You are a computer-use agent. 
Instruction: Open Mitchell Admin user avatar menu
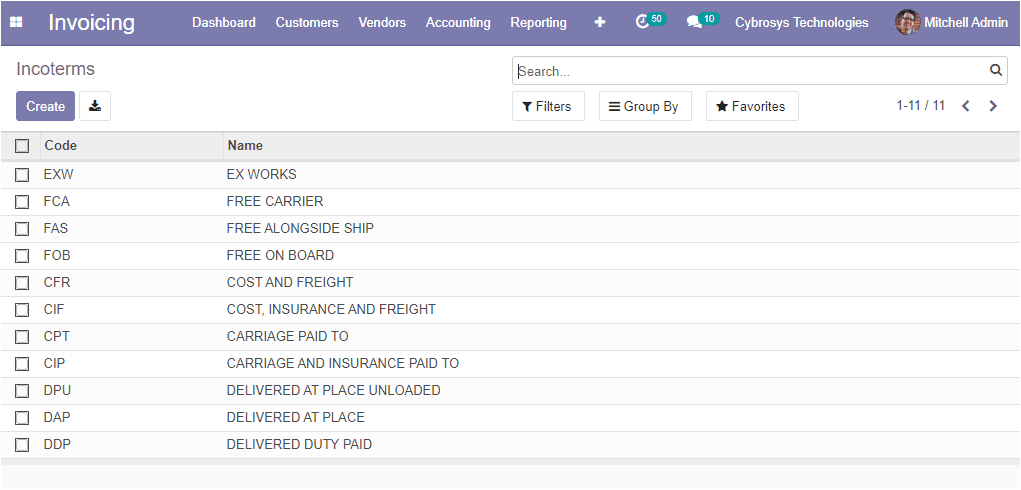pos(951,22)
